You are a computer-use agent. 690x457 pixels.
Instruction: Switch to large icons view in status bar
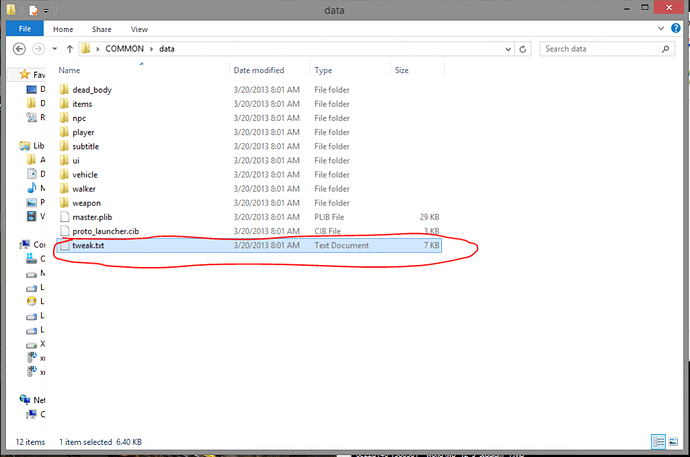[675, 441]
